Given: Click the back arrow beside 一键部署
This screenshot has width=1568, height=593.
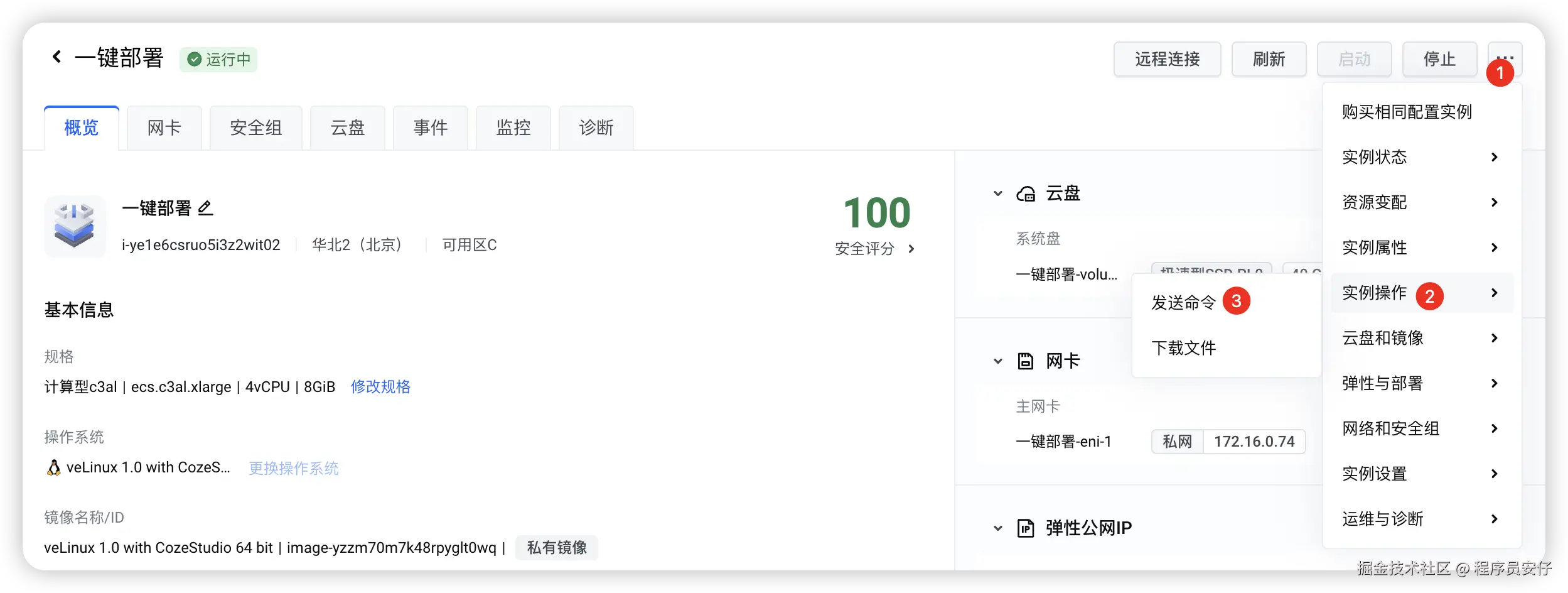Looking at the screenshot, I should pyautogui.click(x=57, y=57).
